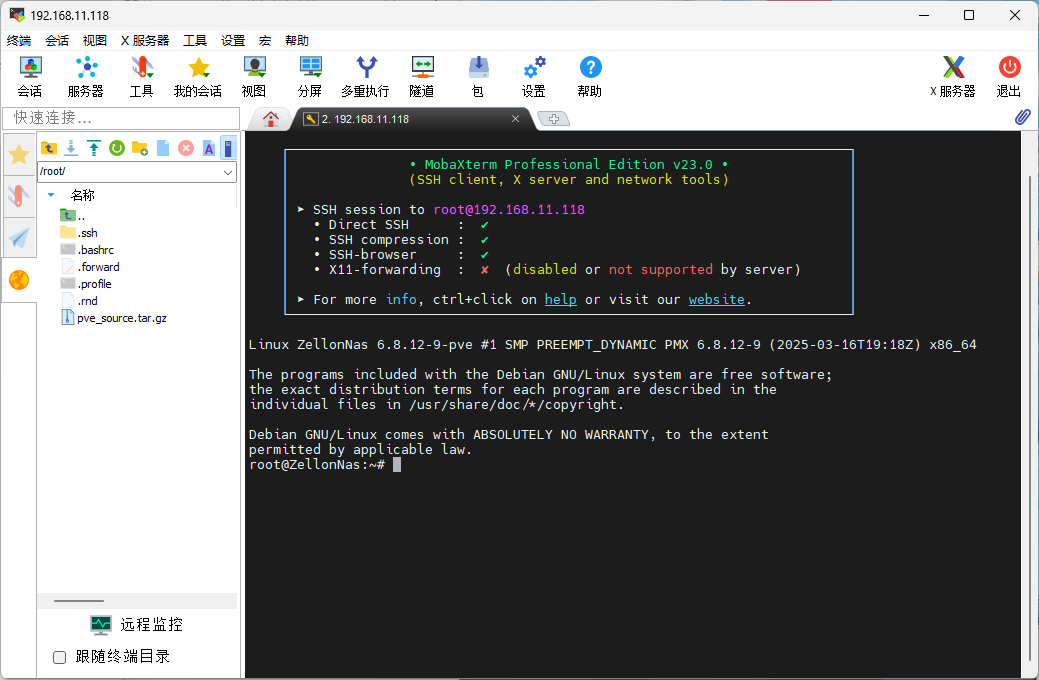1039x680 pixels.
Task: Click the 帮助 question mark icon
Action: tap(590, 76)
